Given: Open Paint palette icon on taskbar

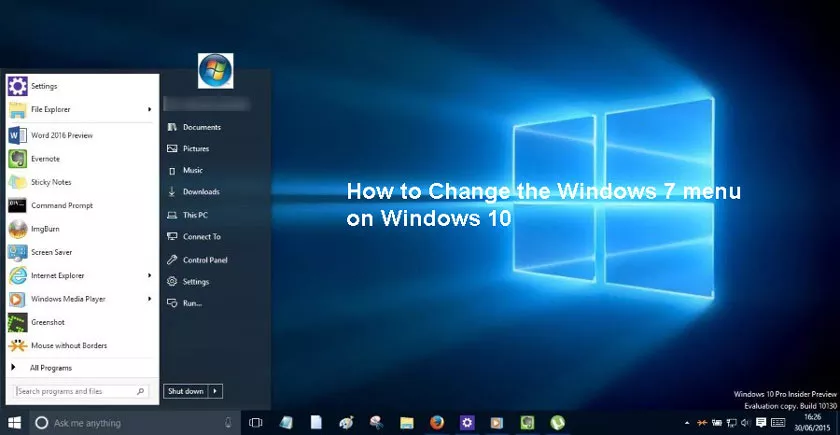Looking at the screenshot, I should (346, 423).
